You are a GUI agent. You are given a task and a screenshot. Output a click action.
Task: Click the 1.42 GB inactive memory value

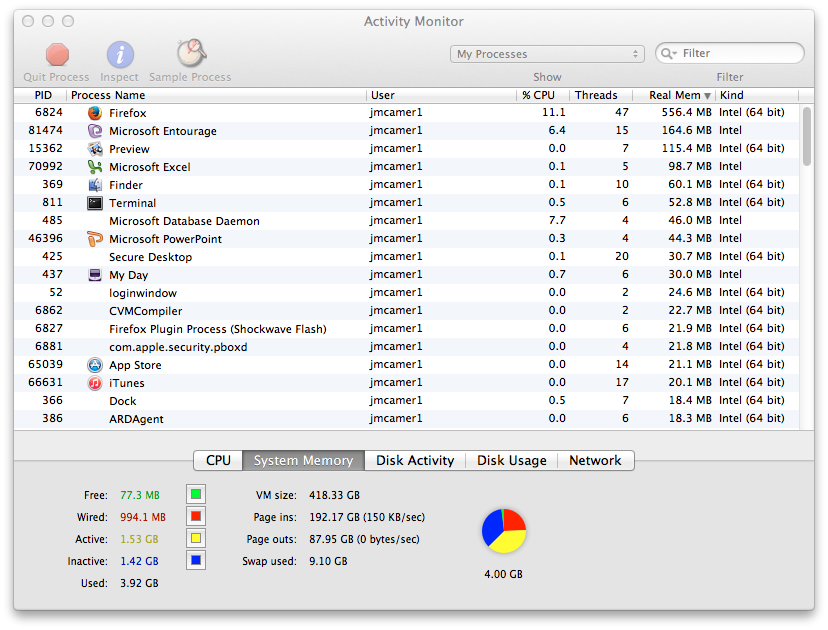coord(139,561)
